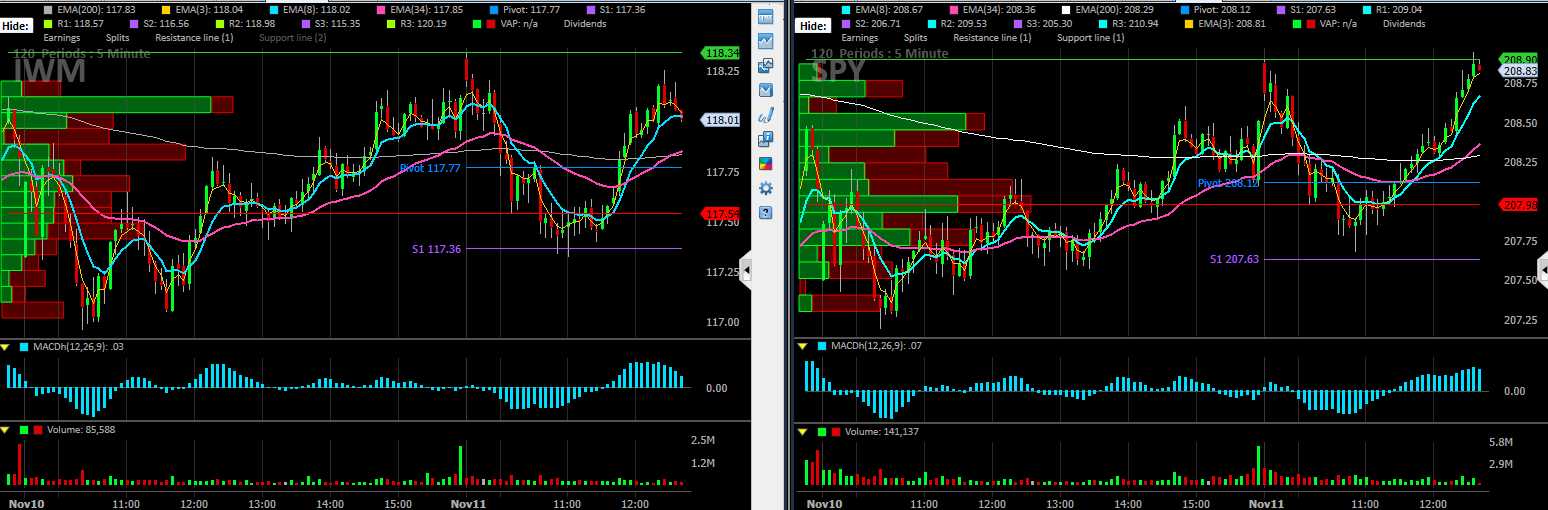Select the drawing tools pencil icon

(766, 115)
